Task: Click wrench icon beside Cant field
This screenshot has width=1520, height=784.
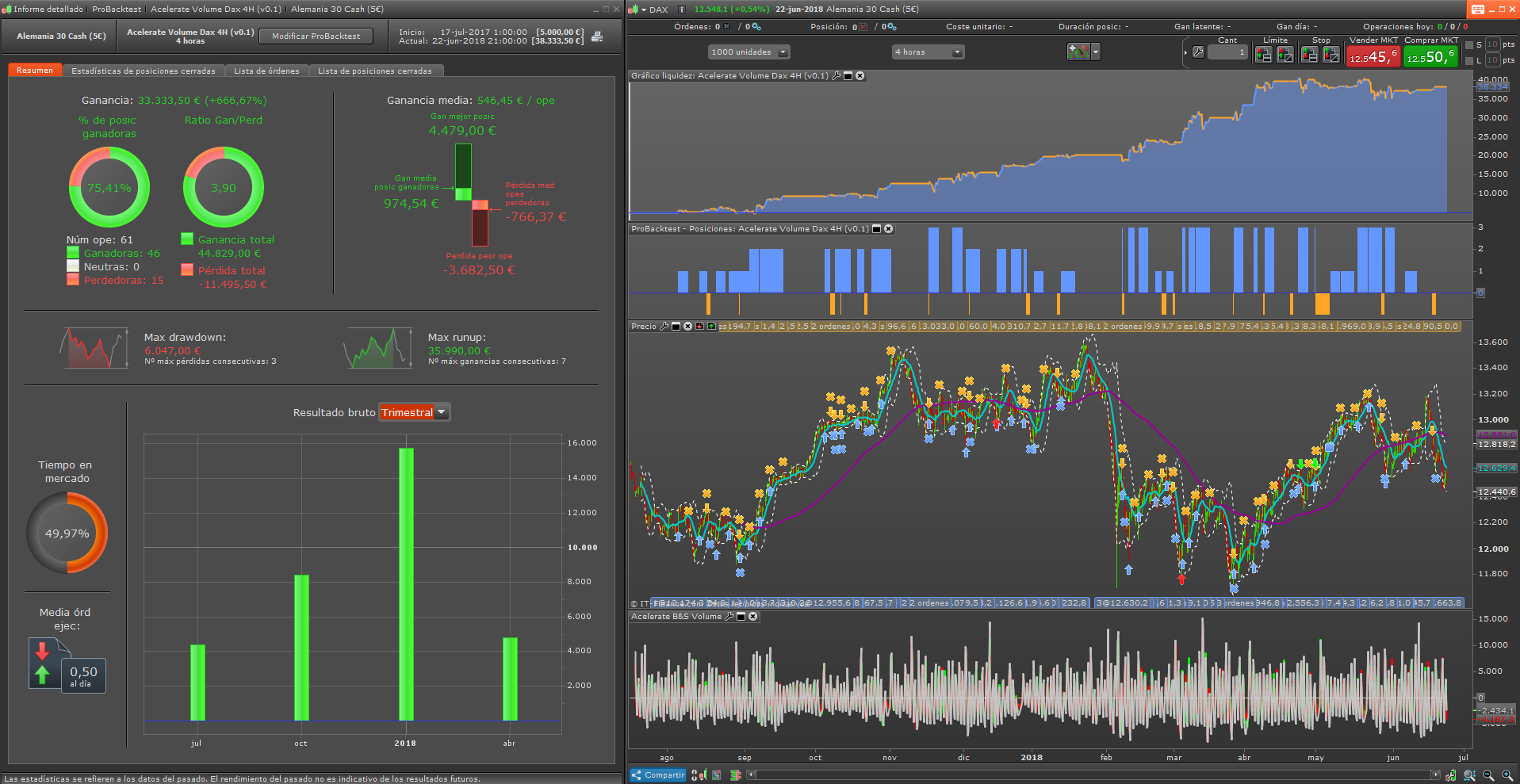Action: 1198,52
